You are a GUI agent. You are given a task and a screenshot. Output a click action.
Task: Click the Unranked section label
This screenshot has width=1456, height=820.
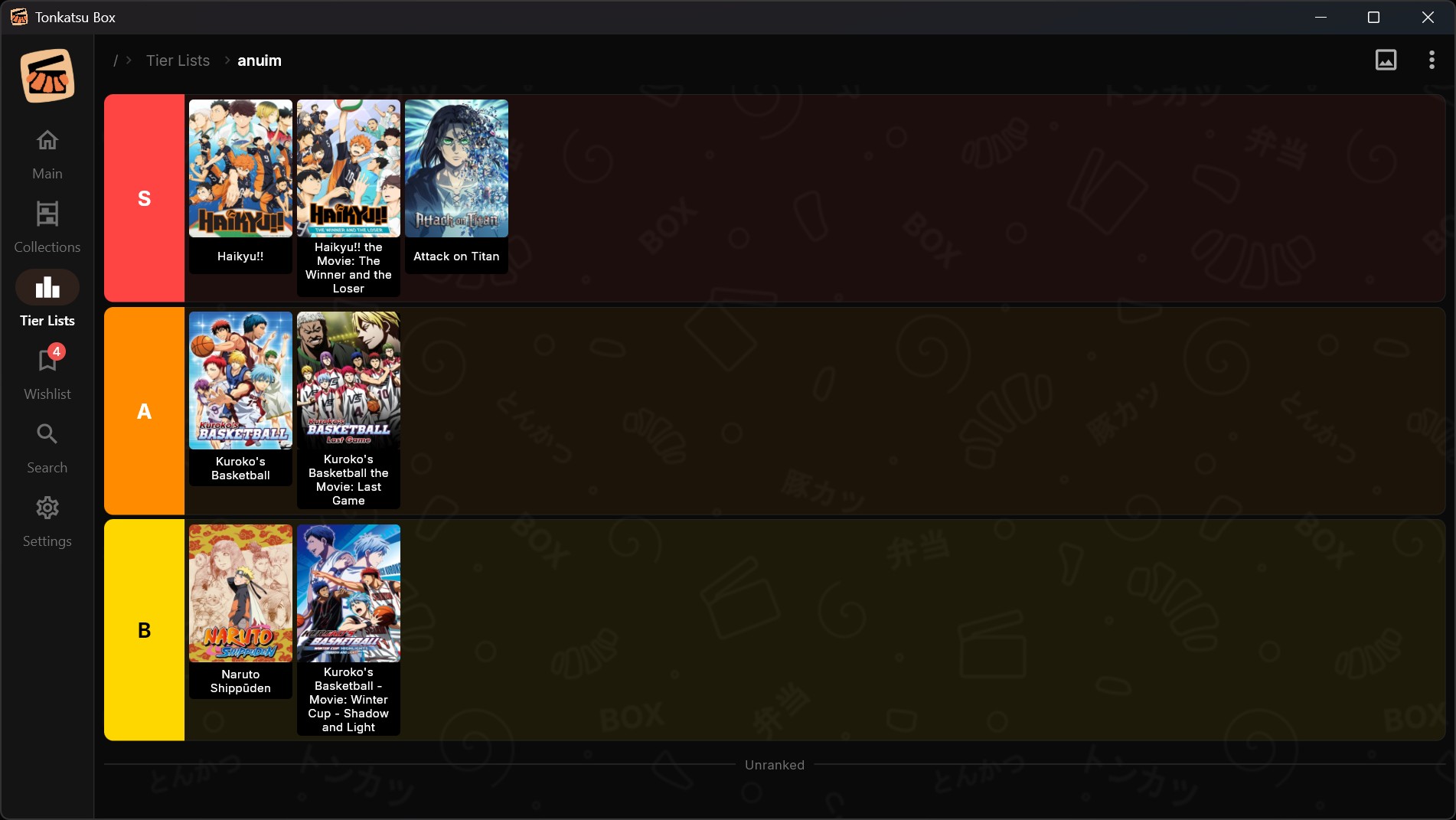[774, 764]
